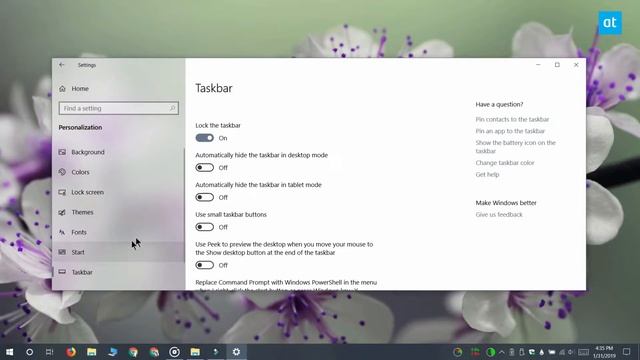Toggle Use small taskbar buttons
Screen dimensions: 640x360
pyautogui.click(x=204, y=227)
